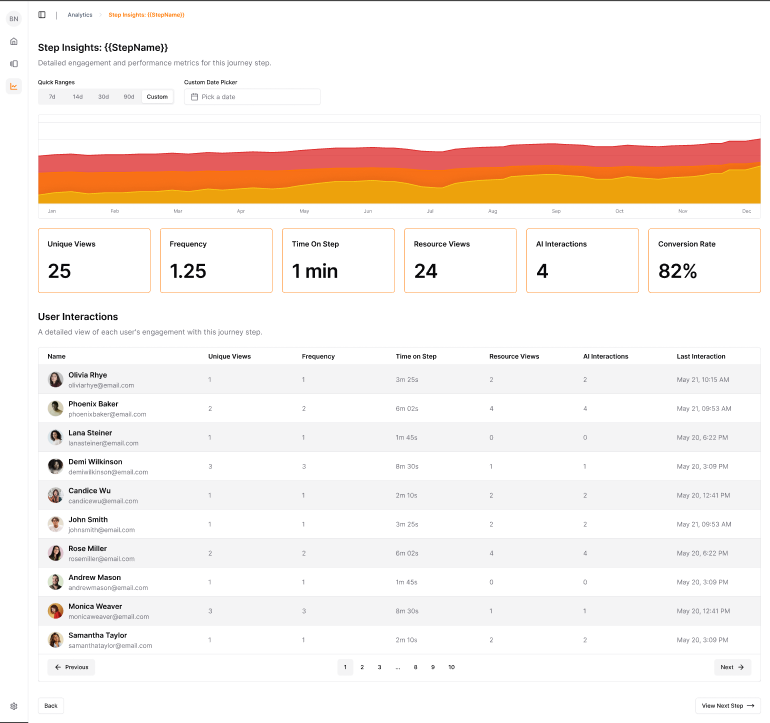Click the Back button
Viewport: 770px width, 723px height.
(51, 706)
